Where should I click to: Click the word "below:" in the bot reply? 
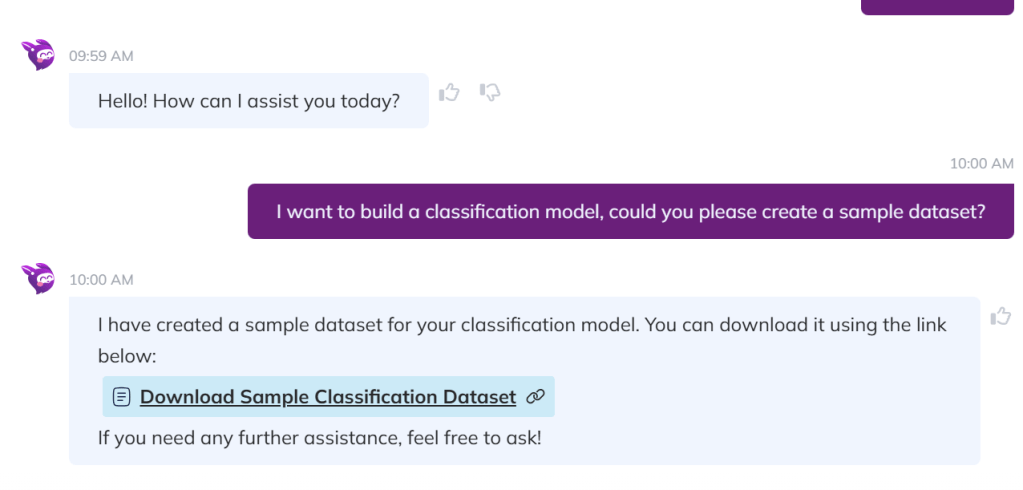click(x=128, y=356)
